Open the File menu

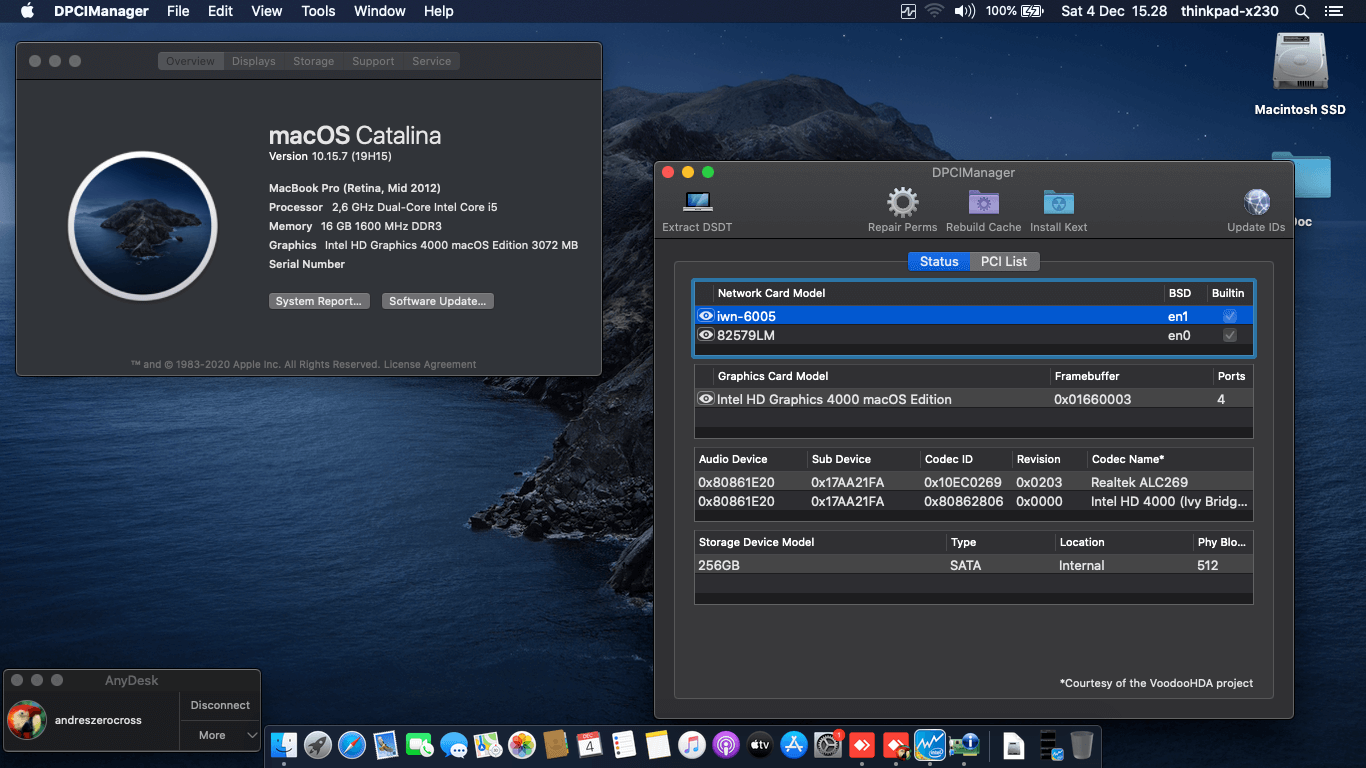(x=178, y=11)
